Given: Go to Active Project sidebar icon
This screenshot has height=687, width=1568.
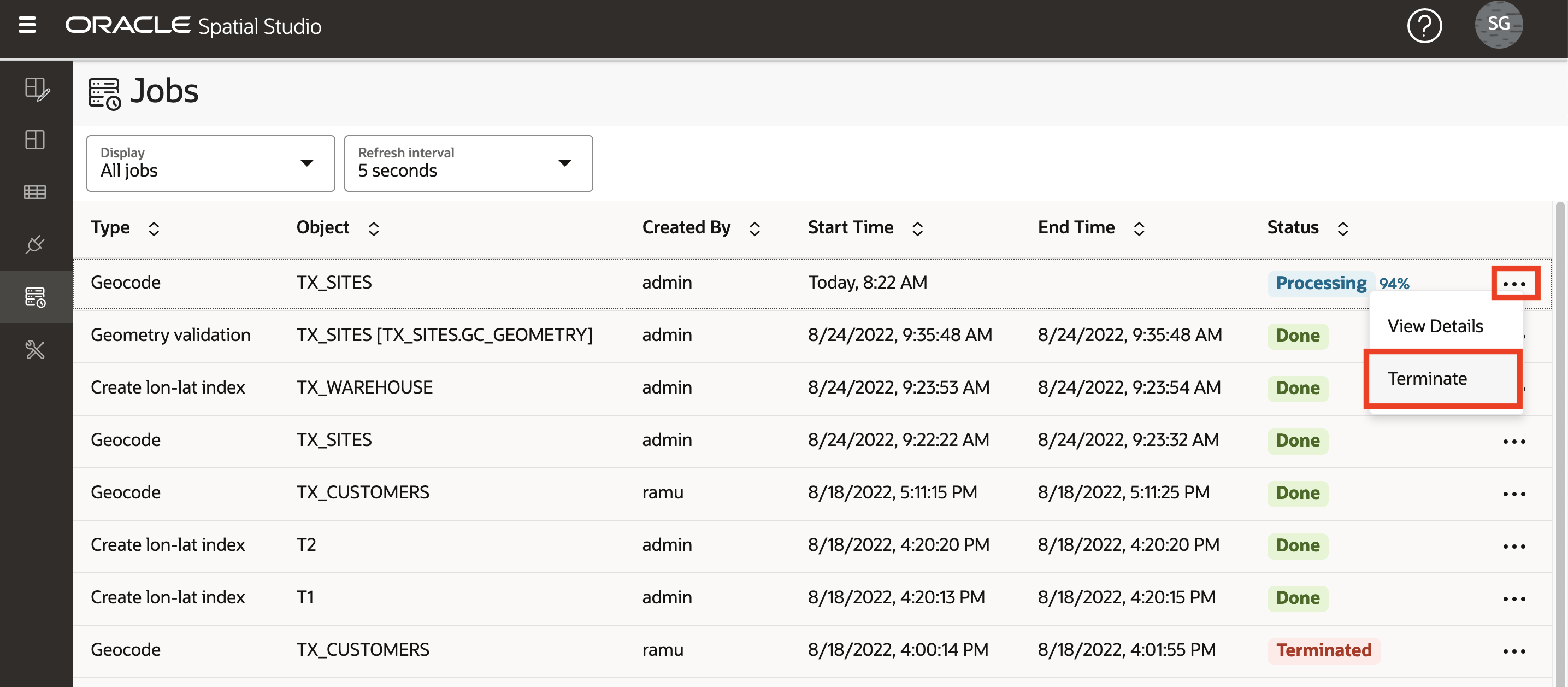Looking at the screenshot, I should pyautogui.click(x=36, y=89).
